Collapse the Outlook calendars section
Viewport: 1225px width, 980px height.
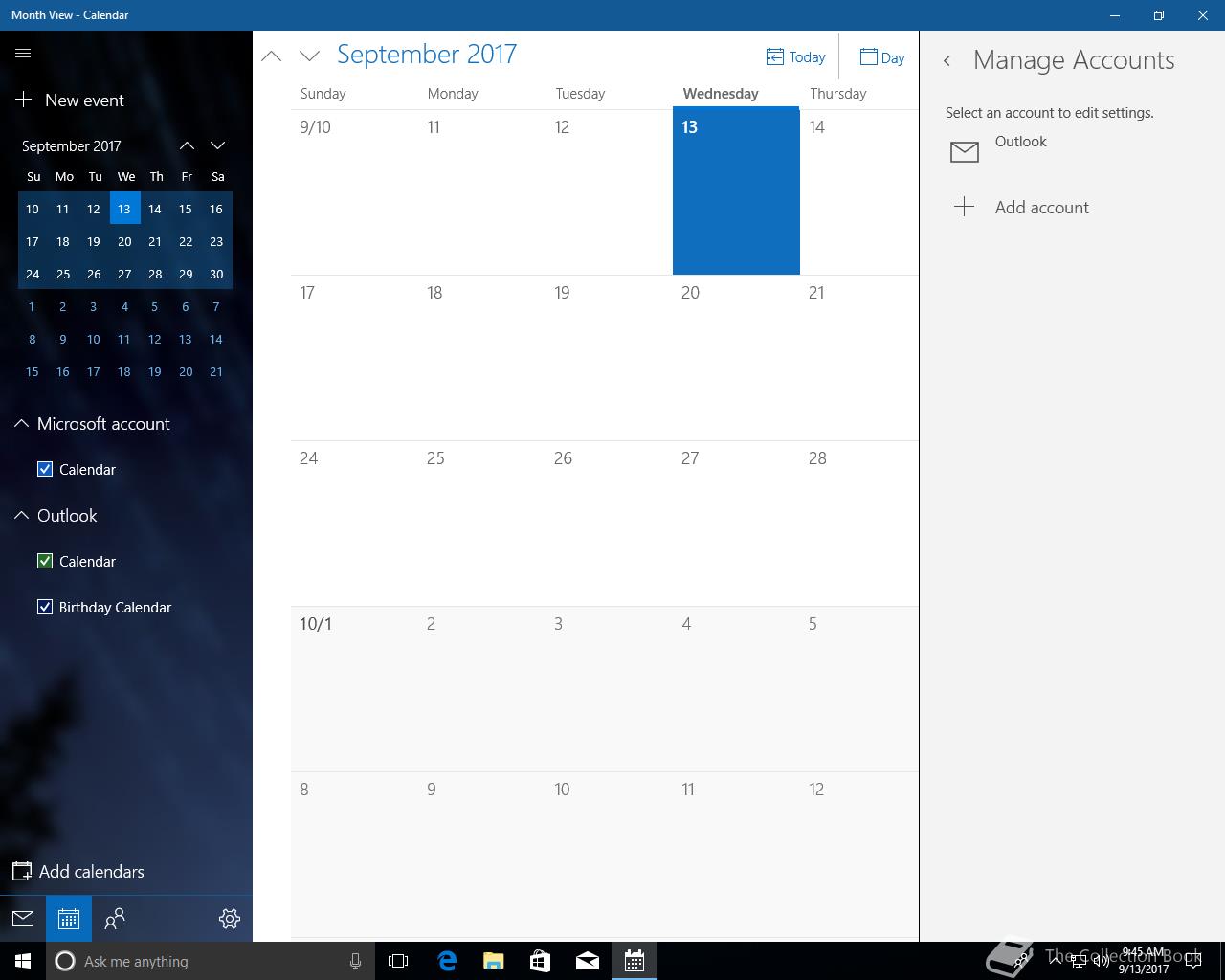[21, 515]
